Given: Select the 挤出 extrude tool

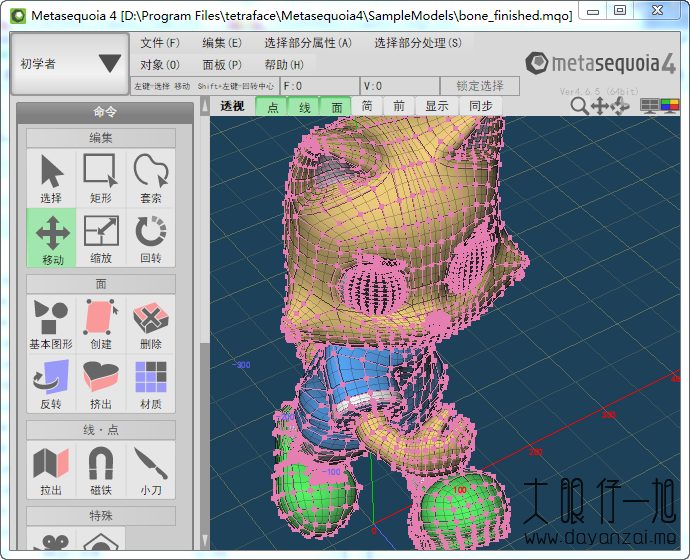Looking at the screenshot, I should [101, 384].
